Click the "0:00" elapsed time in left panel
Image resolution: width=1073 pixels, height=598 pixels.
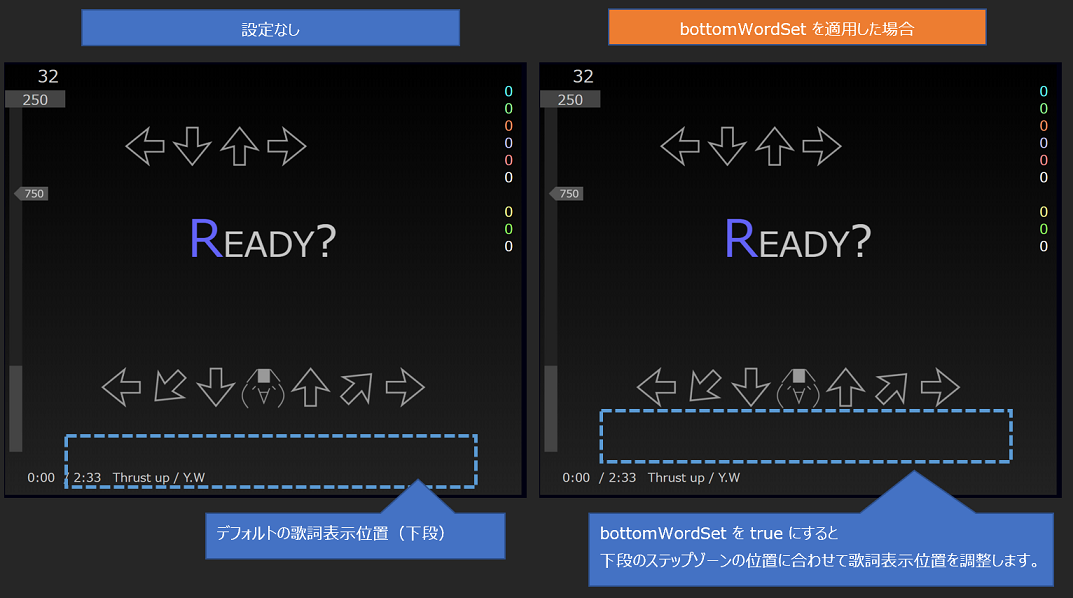(x=41, y=478)
